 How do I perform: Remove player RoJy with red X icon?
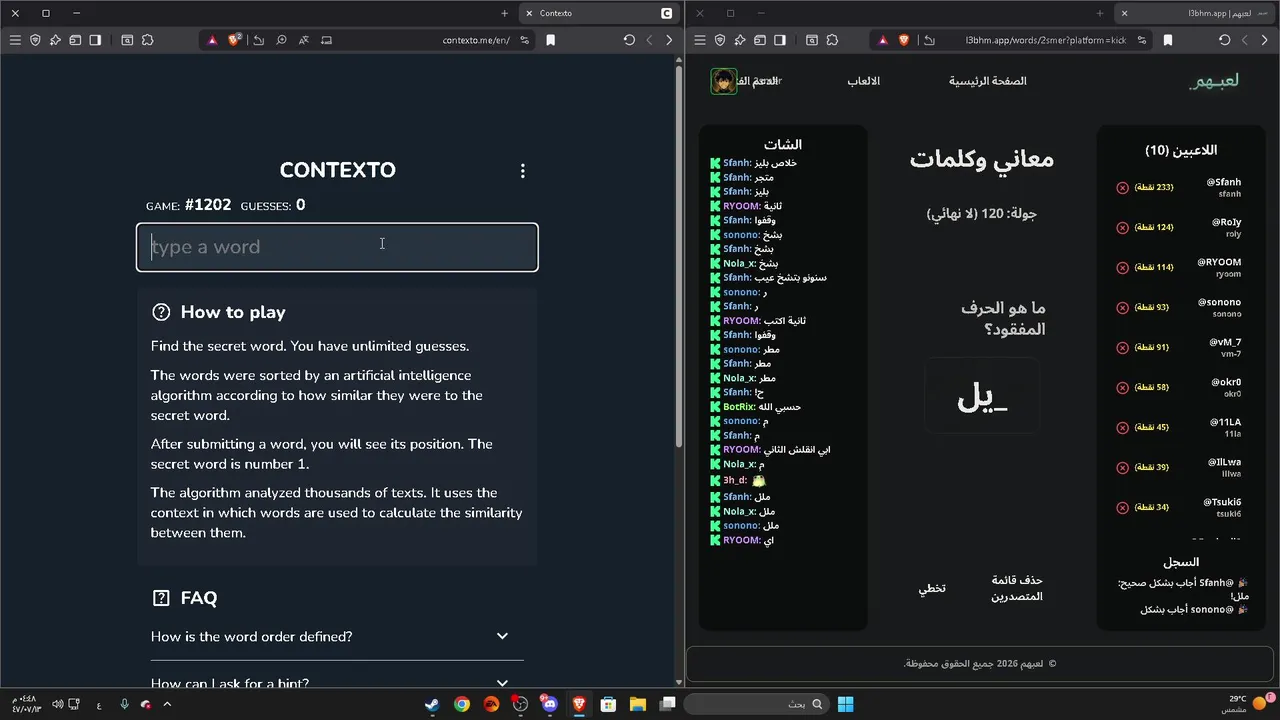[x=1122, y=228]
